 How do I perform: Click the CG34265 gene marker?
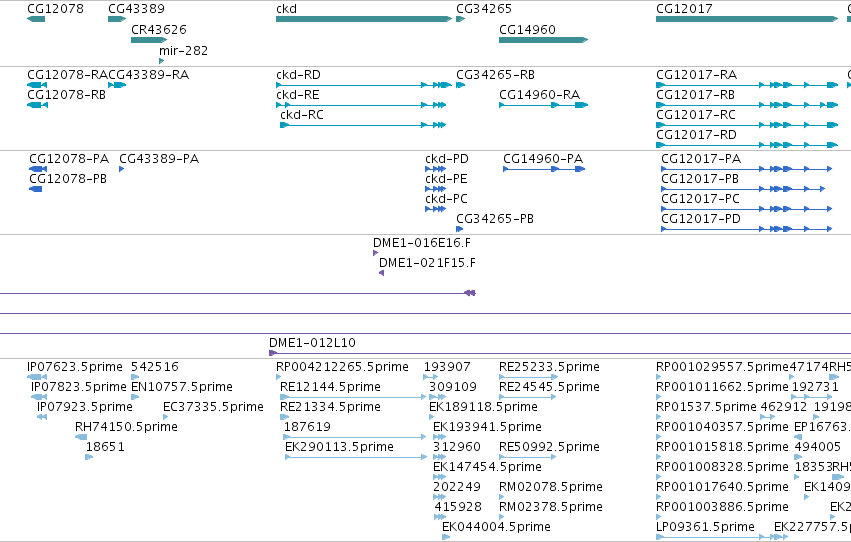pyautogui.click(x=460, y=19)
